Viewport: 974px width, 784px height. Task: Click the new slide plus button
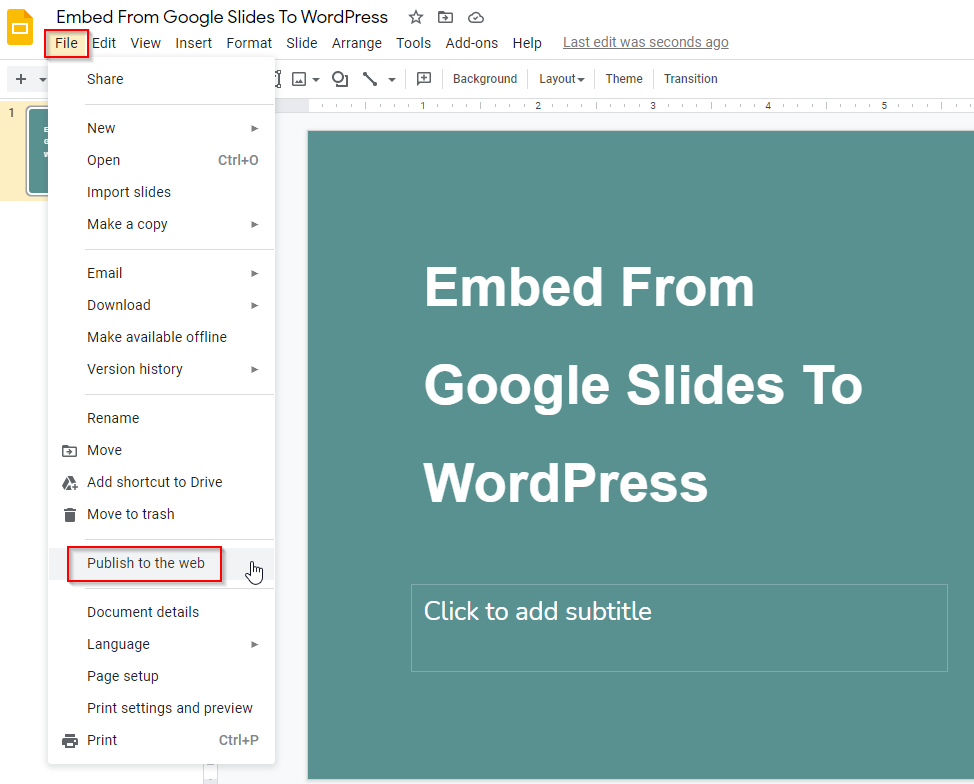pyautogui.click(x=20, y=79)
